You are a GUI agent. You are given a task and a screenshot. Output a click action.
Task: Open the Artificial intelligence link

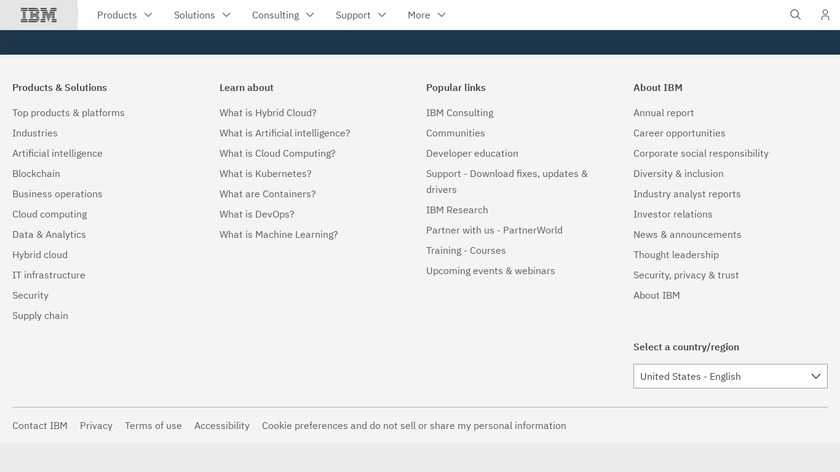click(x=57, y=153)
